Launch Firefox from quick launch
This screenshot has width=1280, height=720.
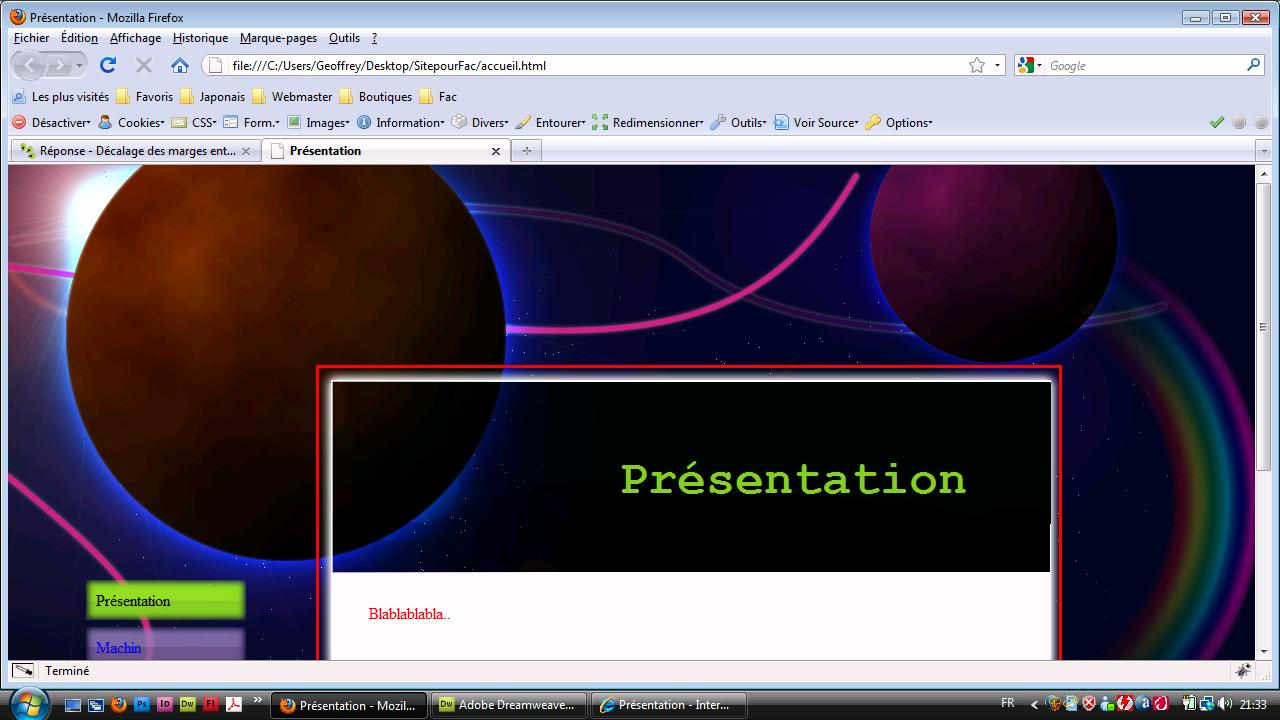click(119, 704)
